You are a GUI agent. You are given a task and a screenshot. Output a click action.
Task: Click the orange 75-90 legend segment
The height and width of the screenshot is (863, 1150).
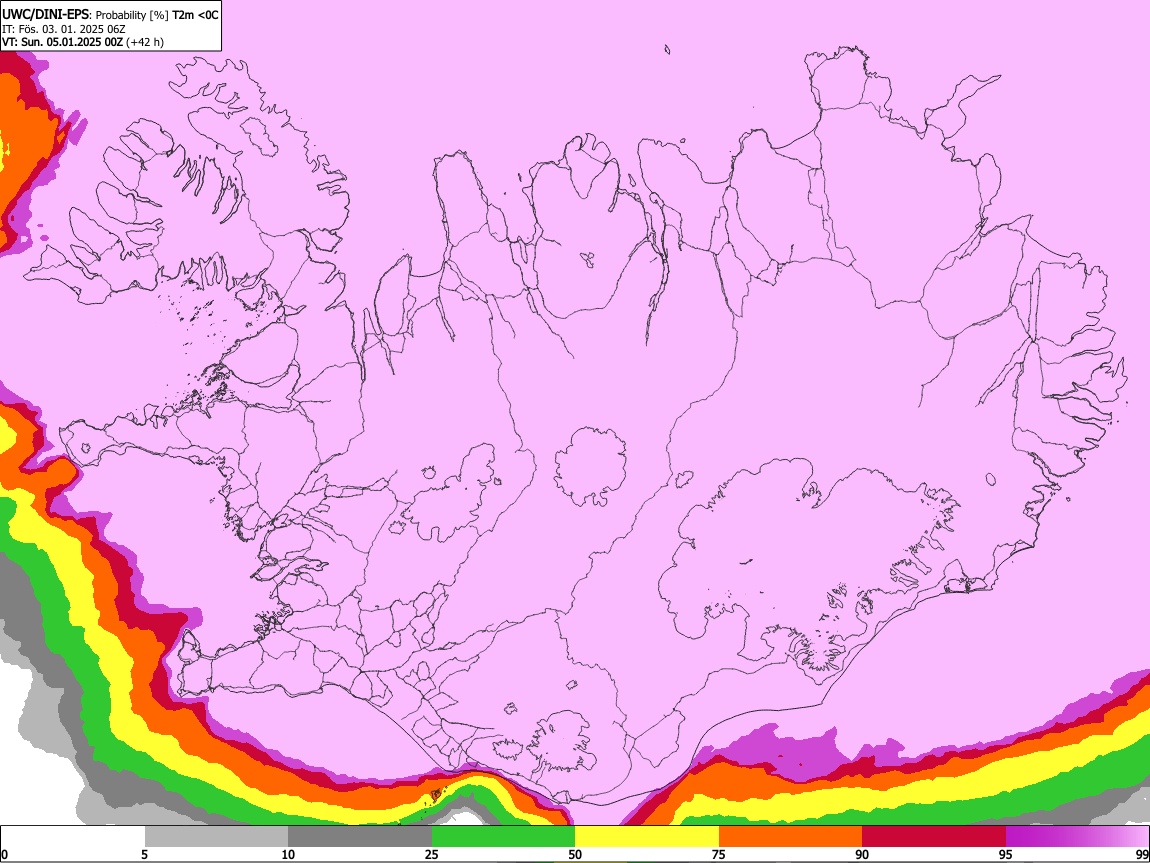pyautogui.click(x=791, y=837)
